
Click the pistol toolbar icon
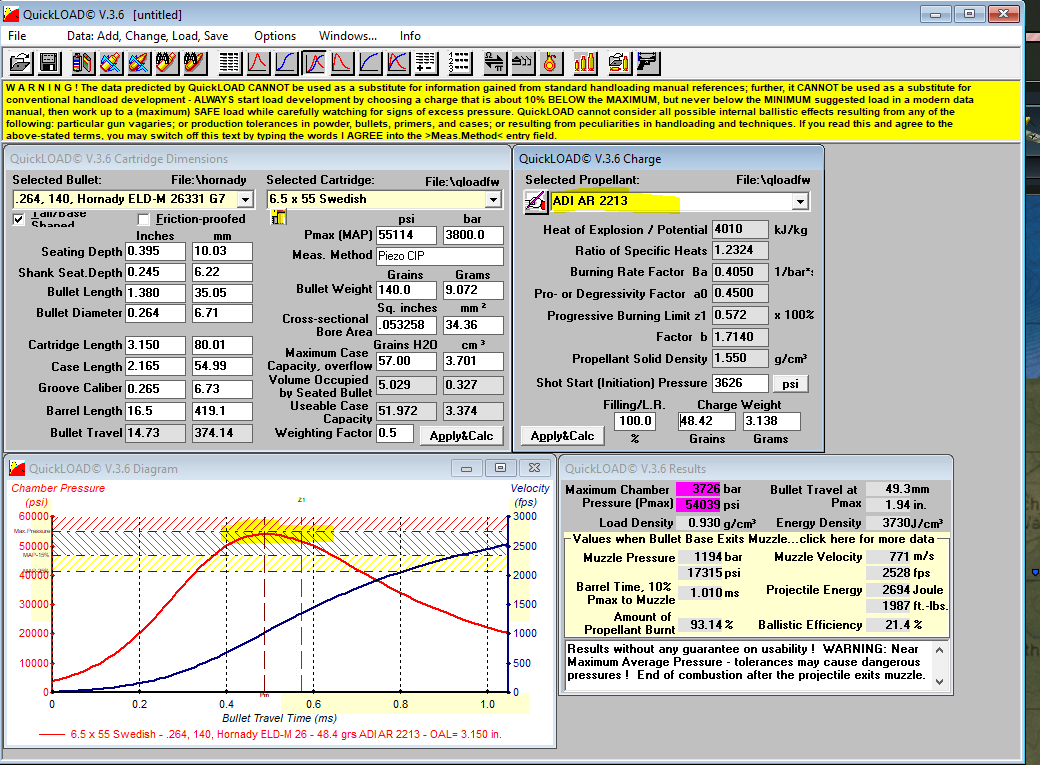[647, 63]
